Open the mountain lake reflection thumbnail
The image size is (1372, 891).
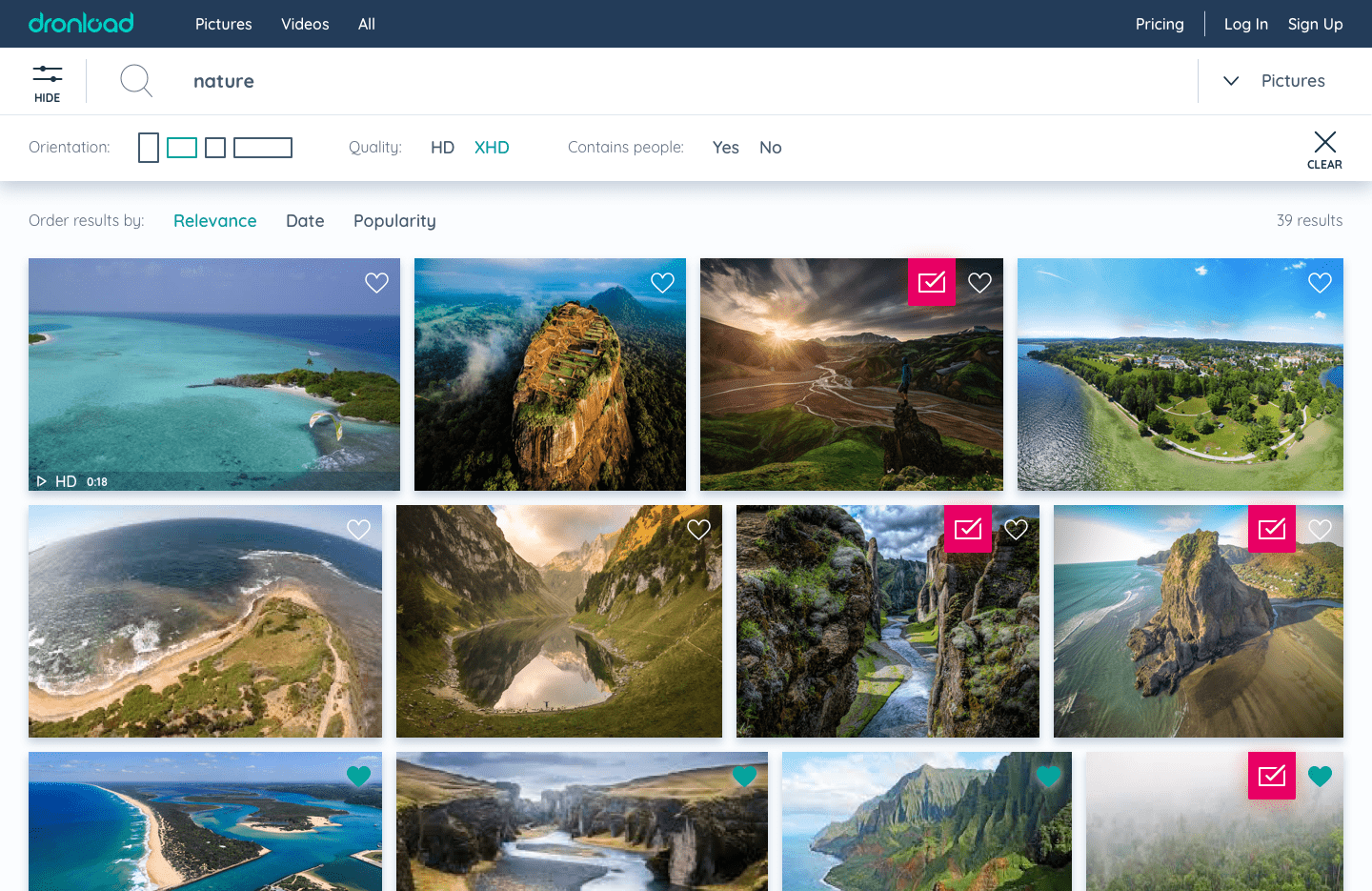point(559,621)
